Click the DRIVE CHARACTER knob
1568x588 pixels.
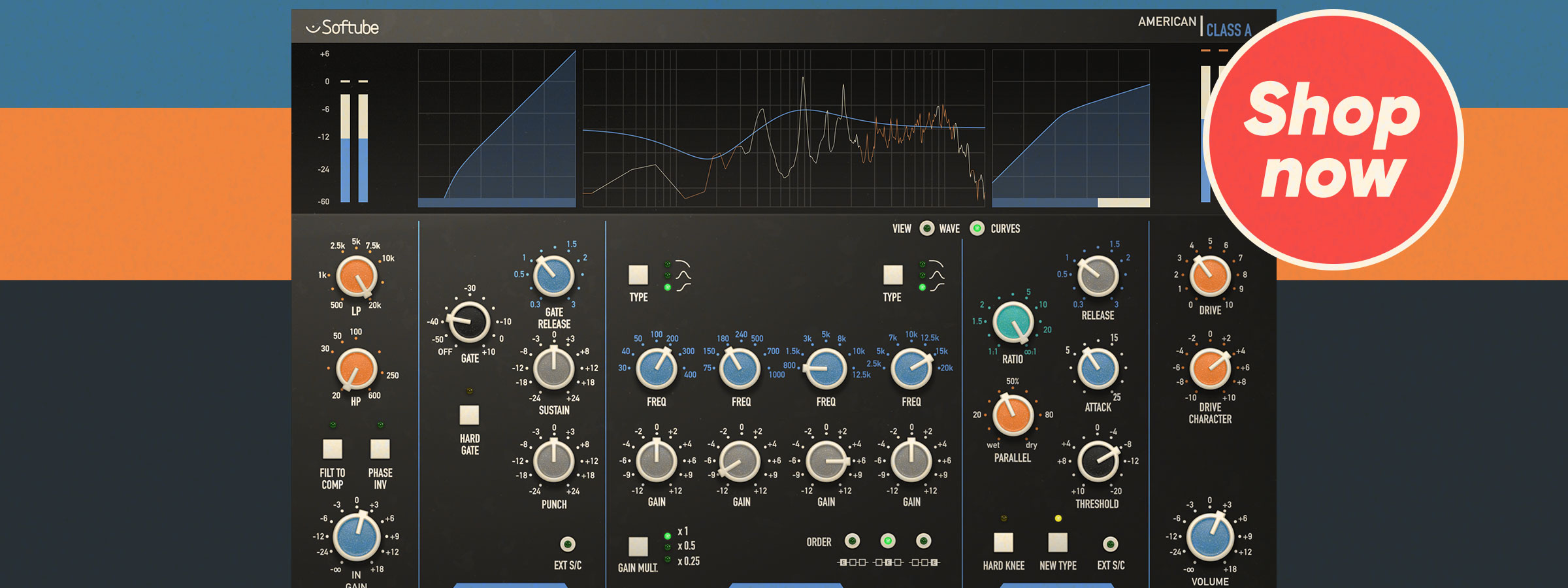tap(1210, 368)
